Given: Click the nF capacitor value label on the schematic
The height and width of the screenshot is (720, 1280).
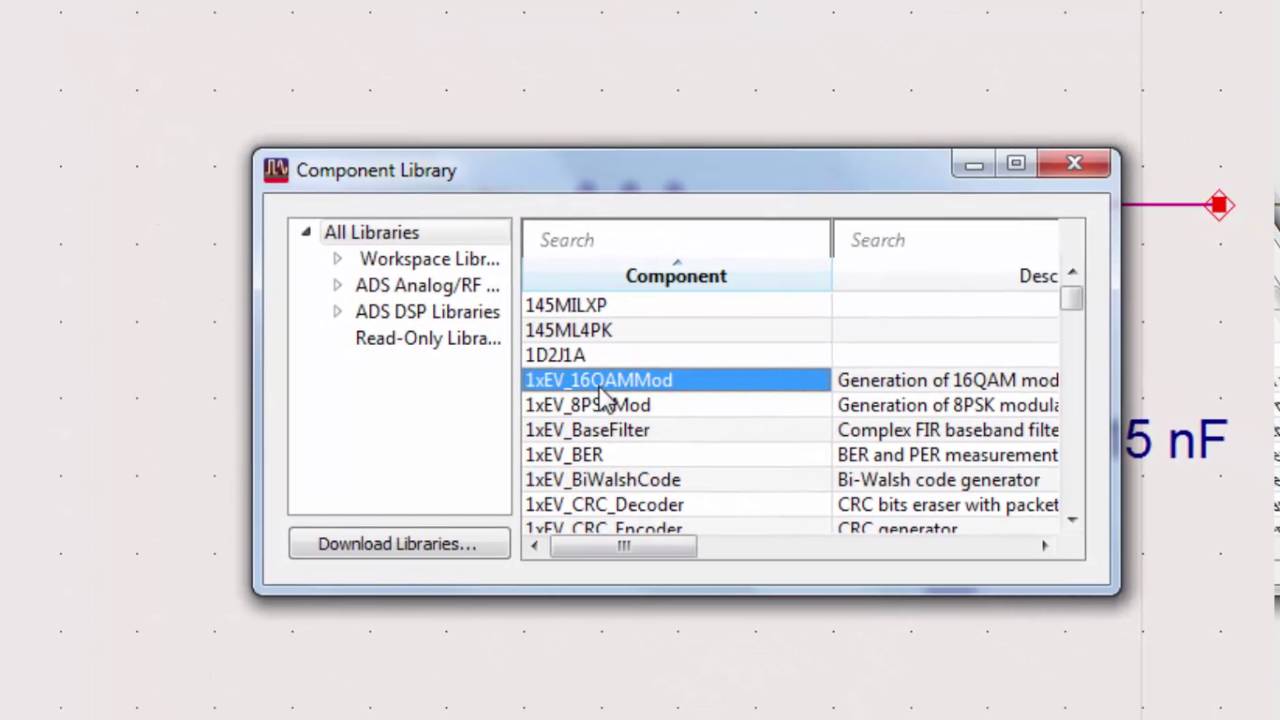Looking at the screenshot, I should pyautogui.click(x=1176, y=439).
